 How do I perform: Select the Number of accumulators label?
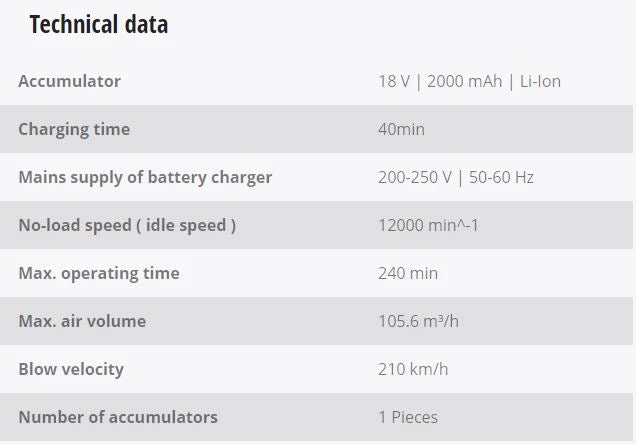click(118, 417)
